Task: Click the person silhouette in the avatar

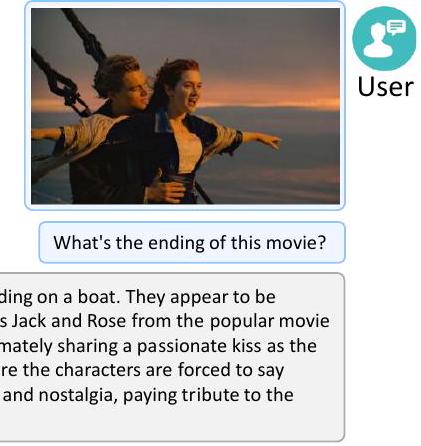Action: pos(378,41)
